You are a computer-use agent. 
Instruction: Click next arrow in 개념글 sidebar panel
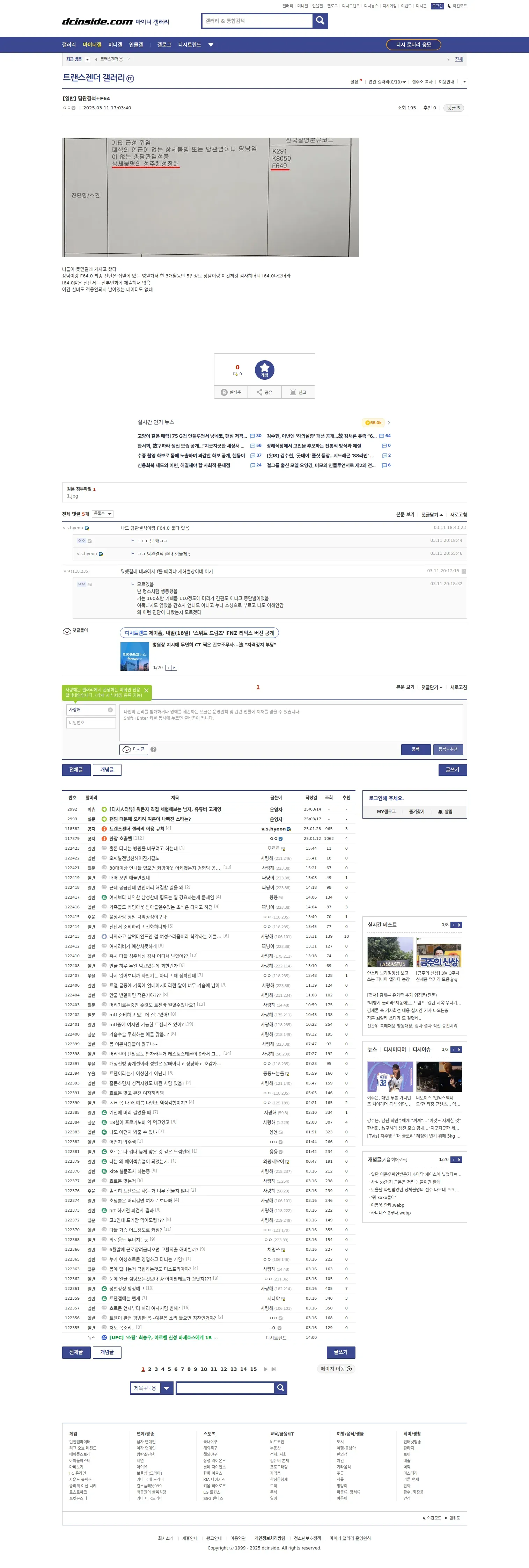(x=459, y=1160)
